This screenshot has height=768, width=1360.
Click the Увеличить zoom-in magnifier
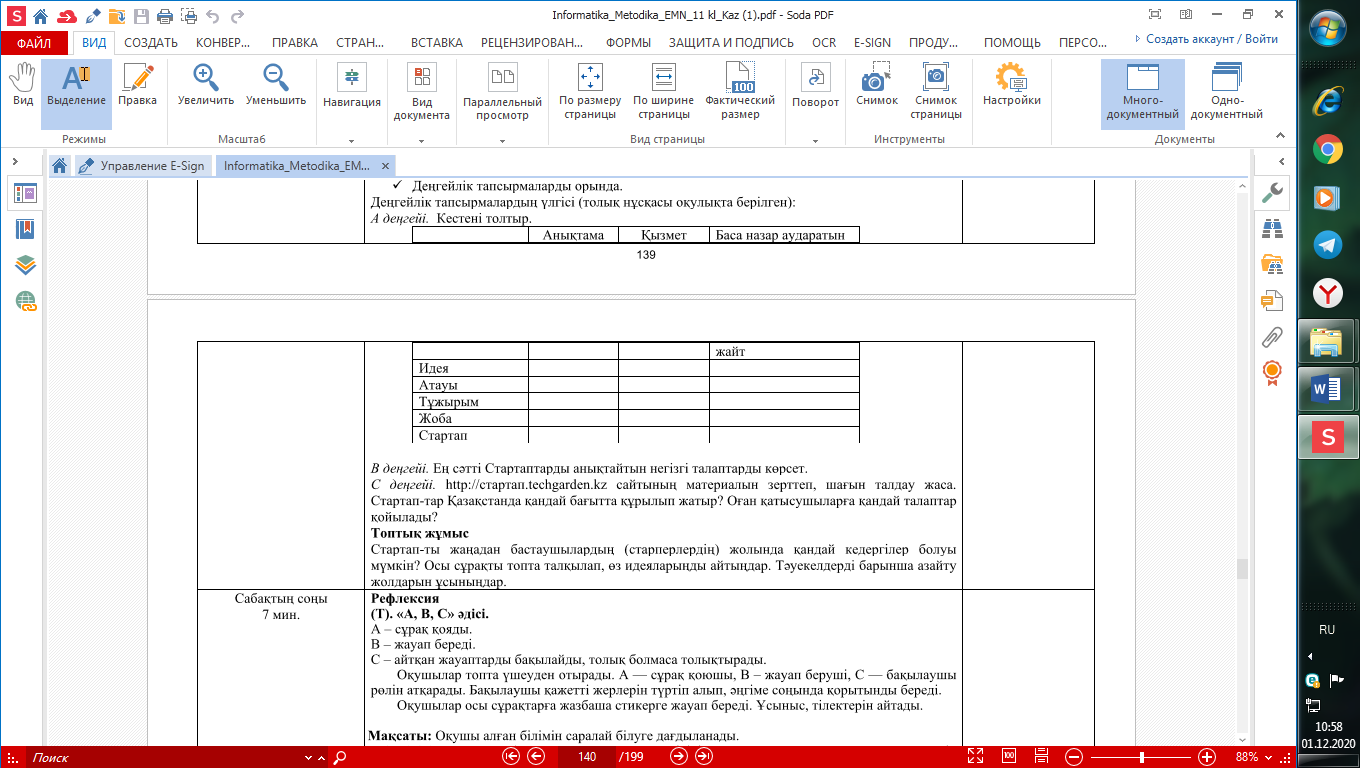pyautogui.click(x=206, y=85)
